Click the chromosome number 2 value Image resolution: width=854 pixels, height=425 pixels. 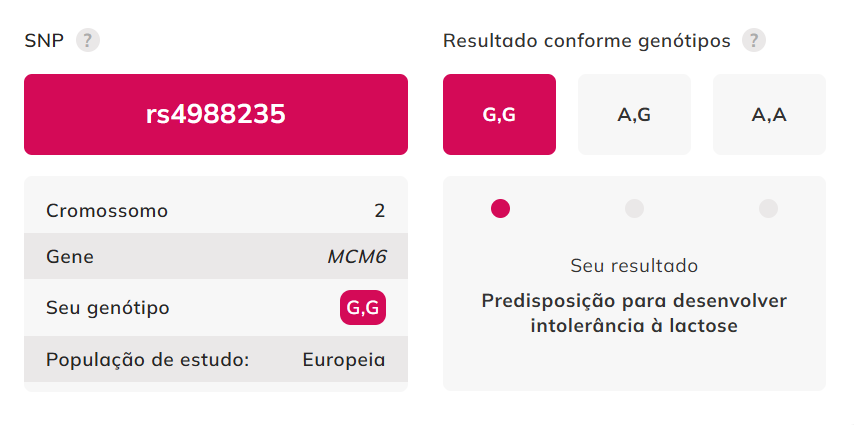[379, 211]
